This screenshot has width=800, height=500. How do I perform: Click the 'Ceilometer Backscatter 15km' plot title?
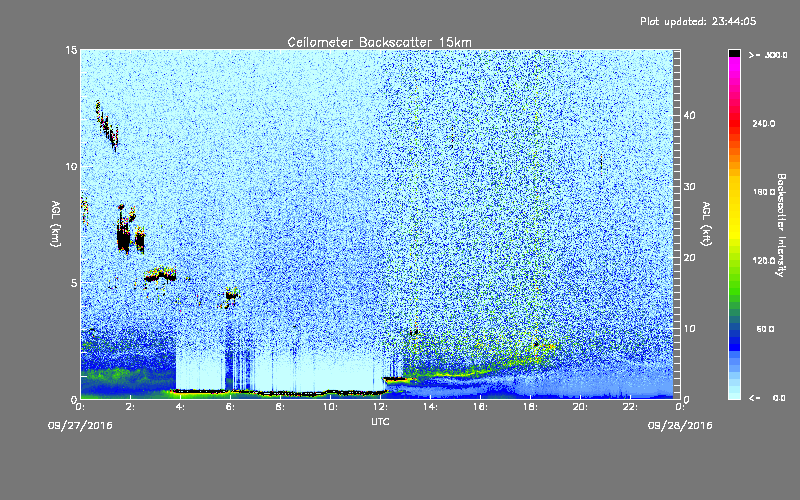click(379, 42)
